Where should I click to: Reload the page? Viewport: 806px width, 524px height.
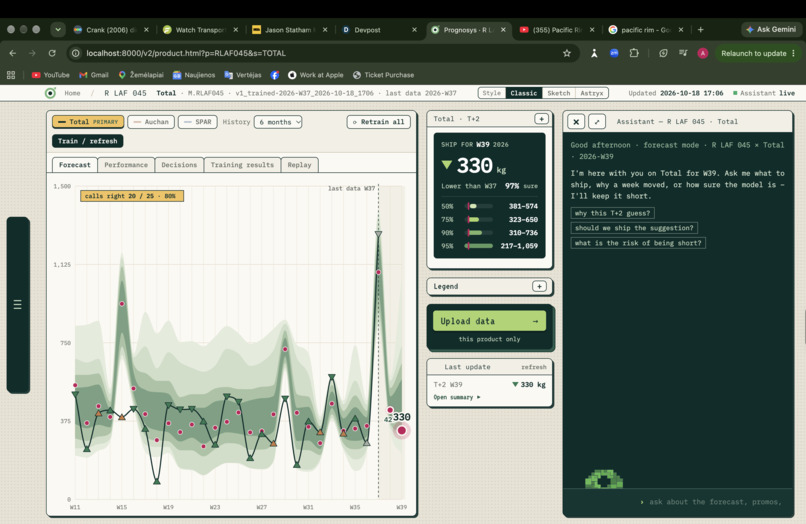click(x=52, y=53)
